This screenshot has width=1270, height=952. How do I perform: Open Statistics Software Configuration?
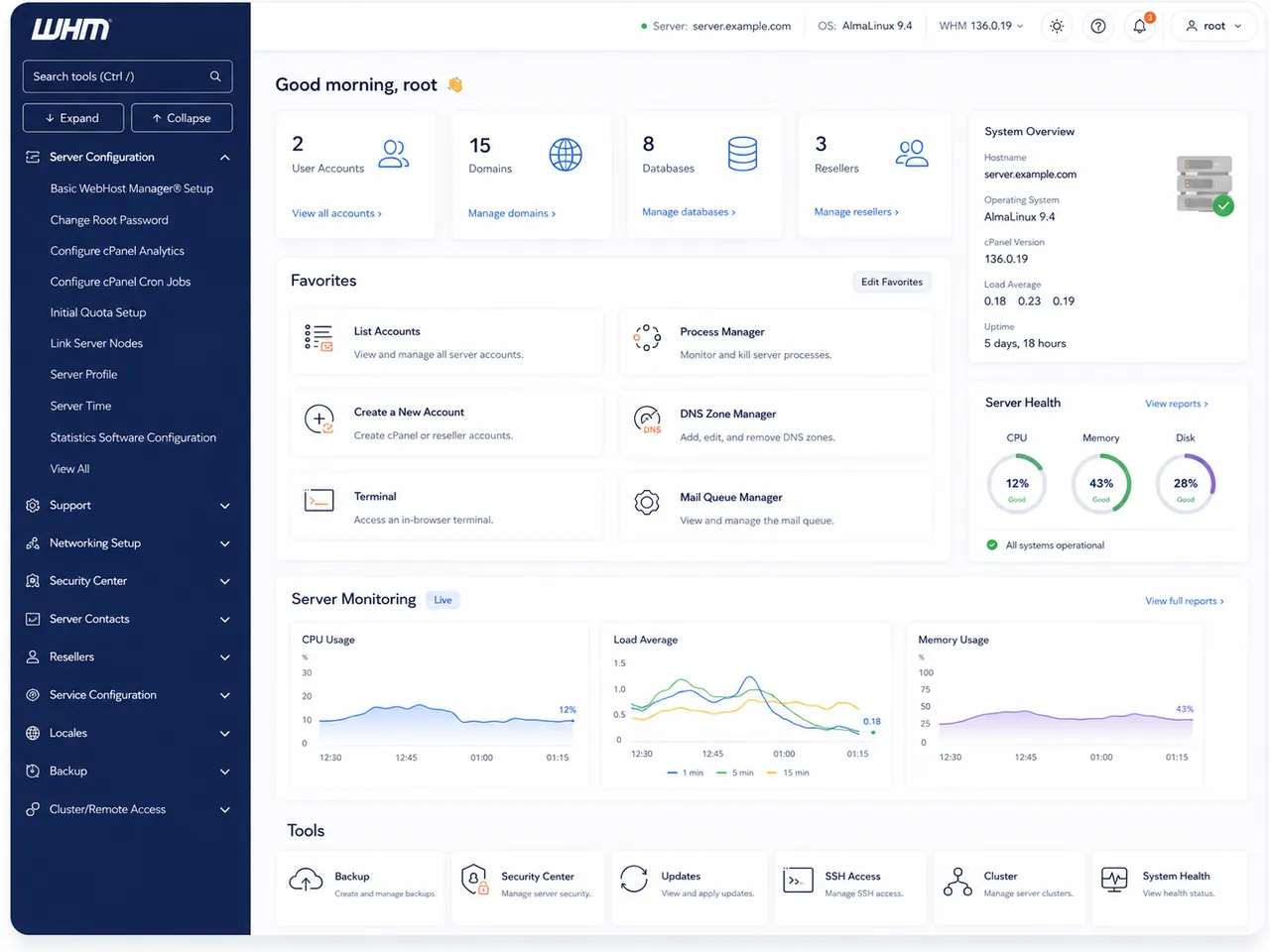133,437
